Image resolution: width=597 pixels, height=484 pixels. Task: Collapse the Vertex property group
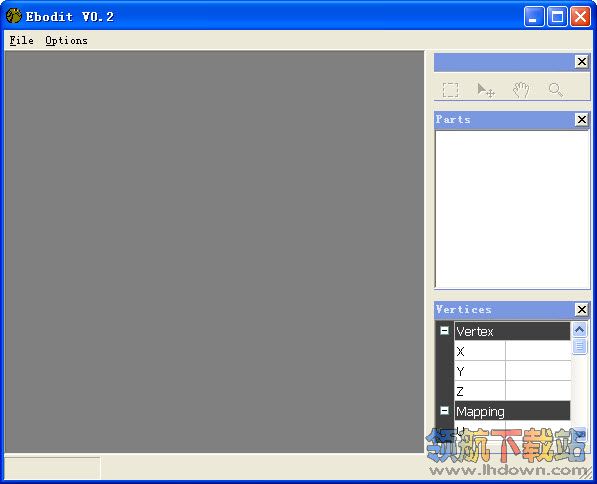click(x=444, y=331)
